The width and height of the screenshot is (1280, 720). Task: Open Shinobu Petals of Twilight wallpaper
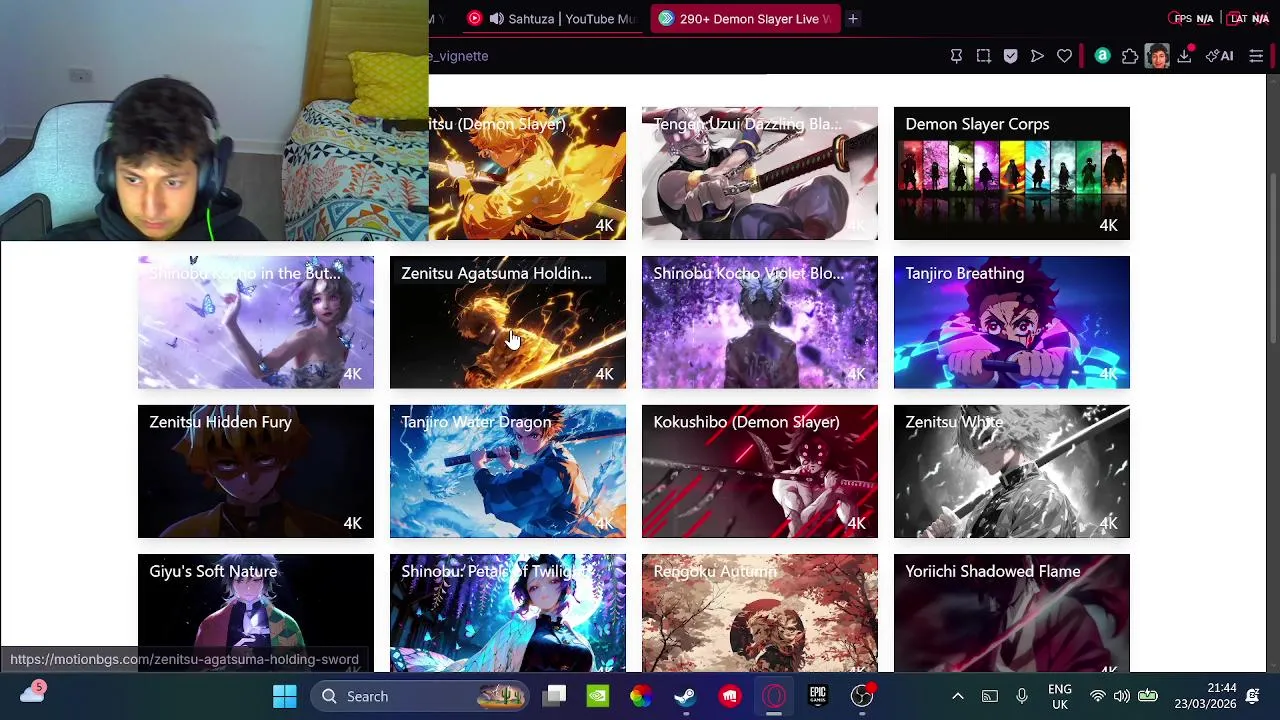click(x=508, y=612)
